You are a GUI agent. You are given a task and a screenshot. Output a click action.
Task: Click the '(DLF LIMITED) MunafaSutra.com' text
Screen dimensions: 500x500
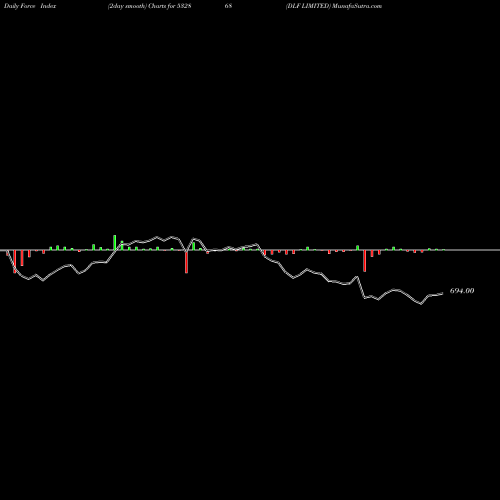pyautogui.click(x=334, y=6)
